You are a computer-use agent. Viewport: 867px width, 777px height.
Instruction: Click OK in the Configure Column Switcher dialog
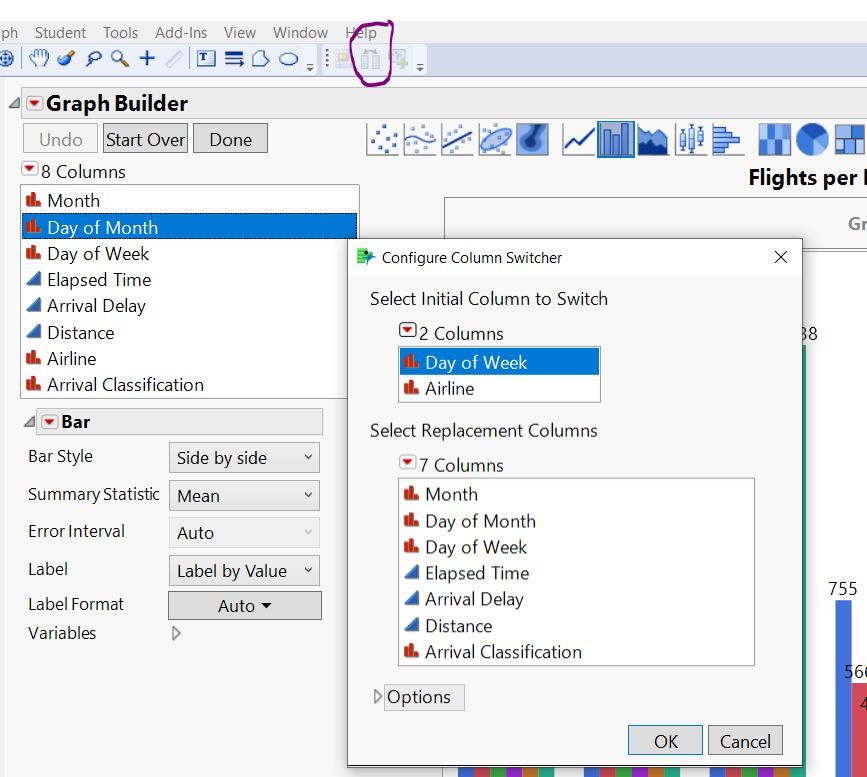tap(665, 740)
